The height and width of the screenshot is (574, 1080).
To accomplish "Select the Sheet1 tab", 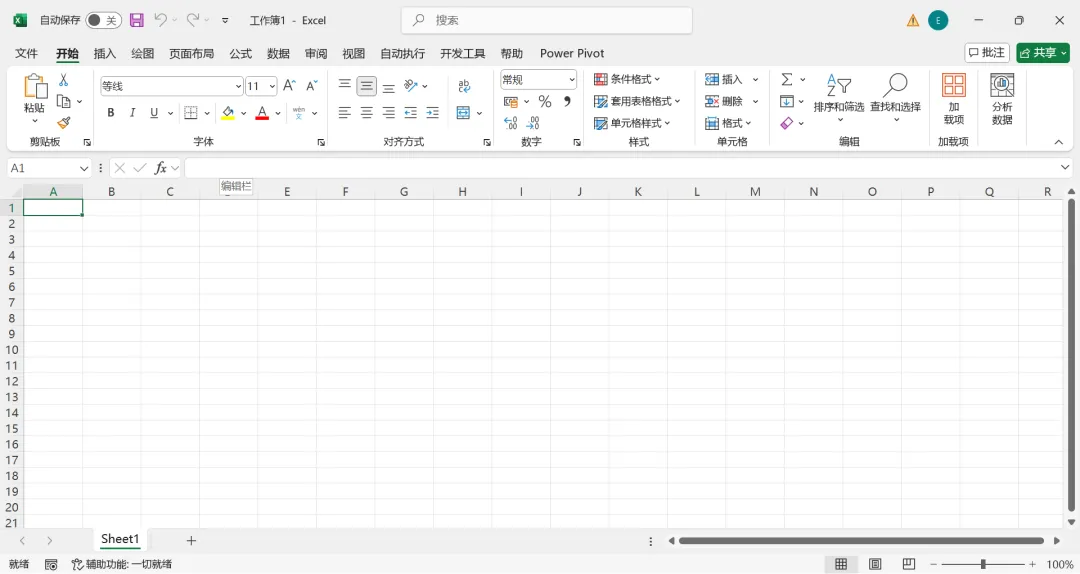I will tap(120, 540).
